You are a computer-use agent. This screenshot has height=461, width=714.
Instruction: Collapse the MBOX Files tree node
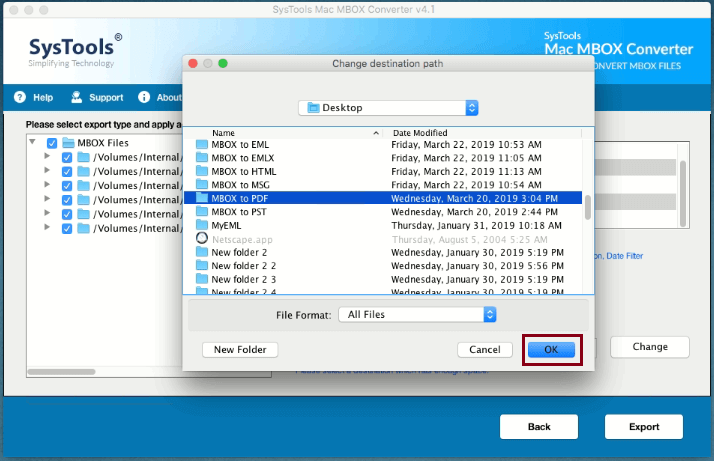pos(33,142)
